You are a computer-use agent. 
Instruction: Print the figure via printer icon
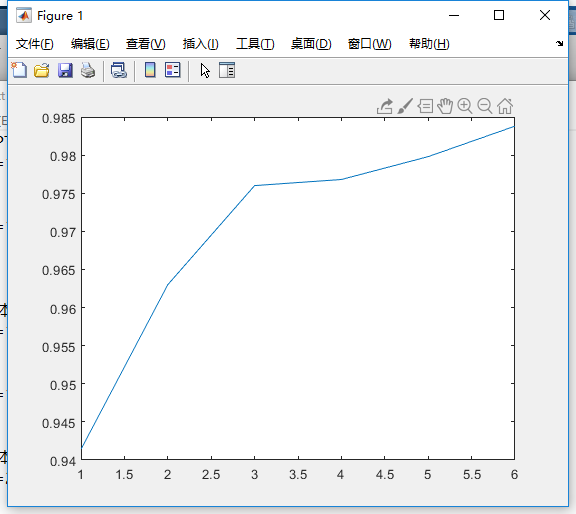[x=88, y=70]
